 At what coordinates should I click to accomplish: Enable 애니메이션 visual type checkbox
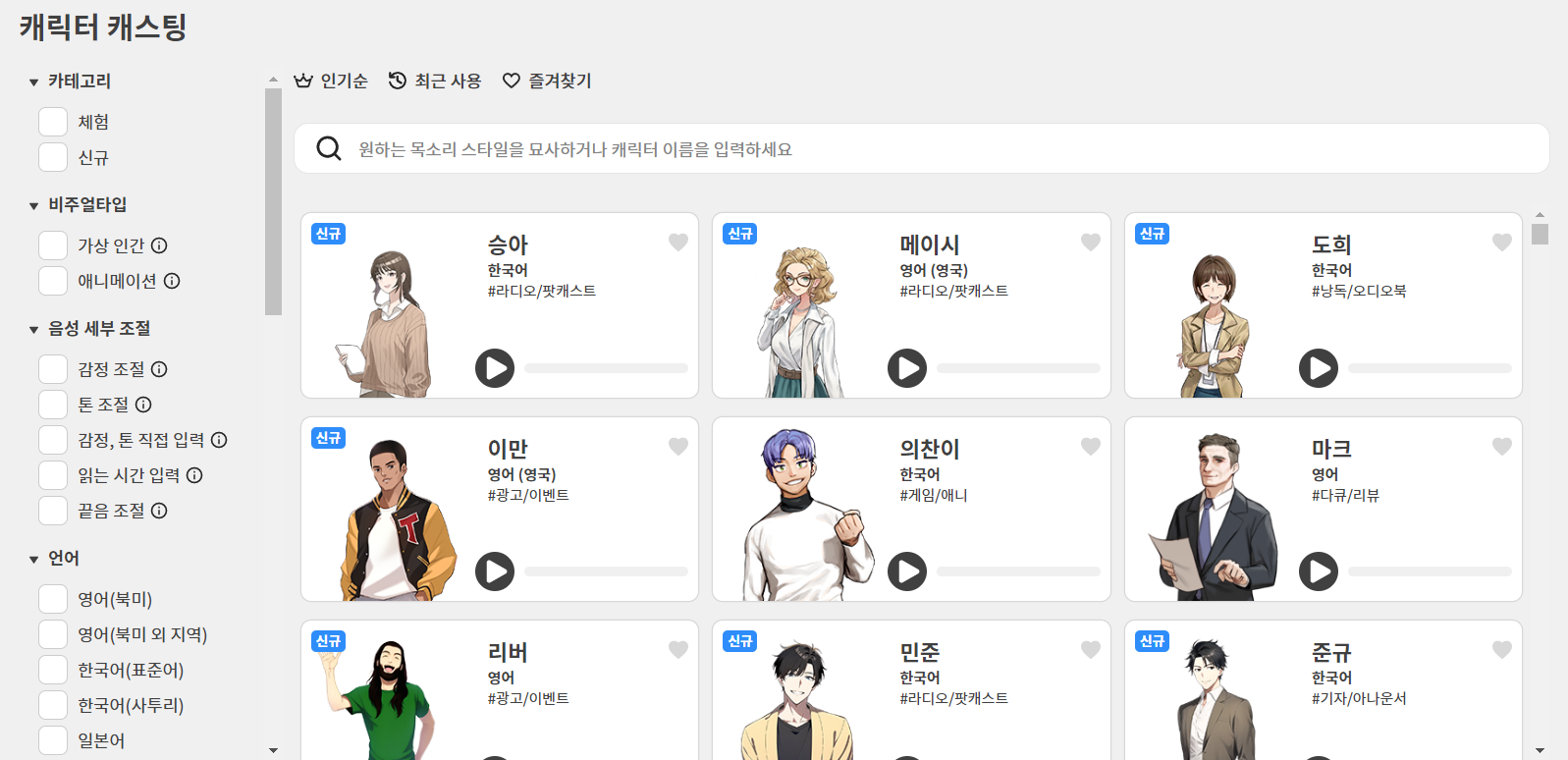(53, 281)
